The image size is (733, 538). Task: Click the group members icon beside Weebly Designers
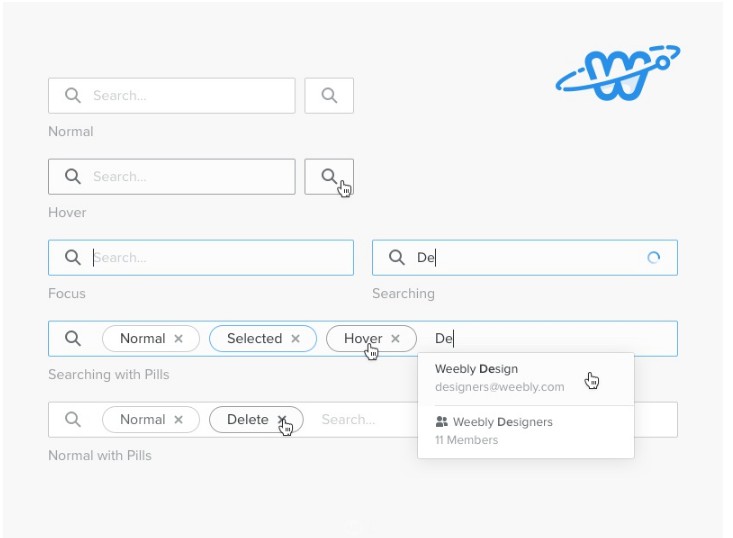point(442,422)
